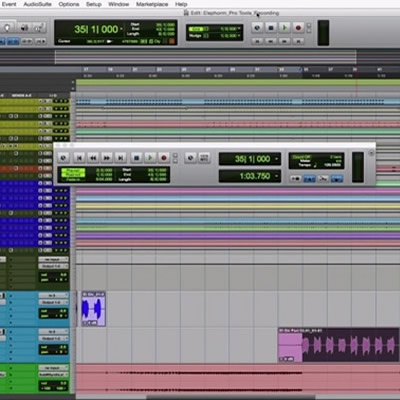Toggle Online button in Edit window toolbar
The width and height of the screenshot is (400, 400).
pyautogui.click(x=257, y=28)
